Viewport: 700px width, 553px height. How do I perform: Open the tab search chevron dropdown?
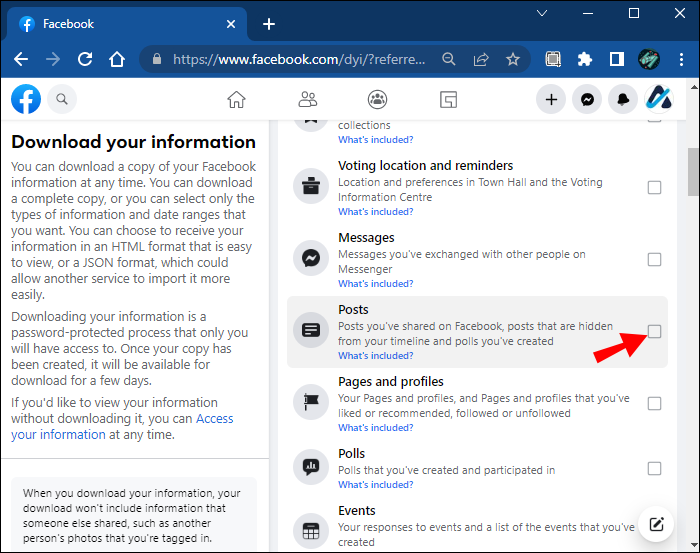pyautogui.click(x=542, y=13)
